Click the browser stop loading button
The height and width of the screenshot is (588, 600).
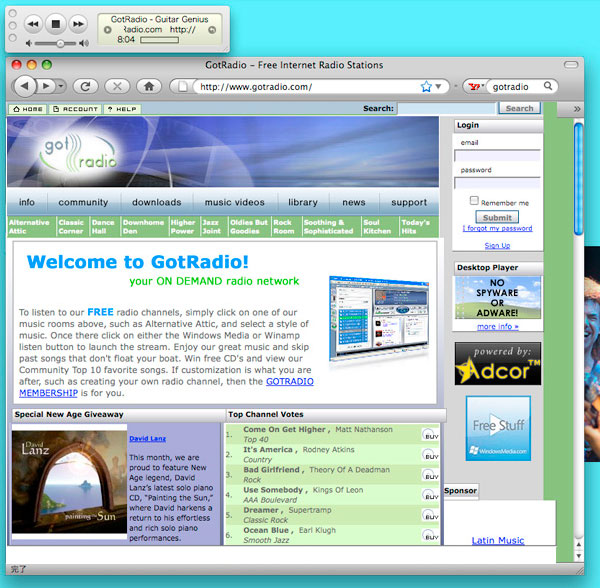click(x=117, y=86)
